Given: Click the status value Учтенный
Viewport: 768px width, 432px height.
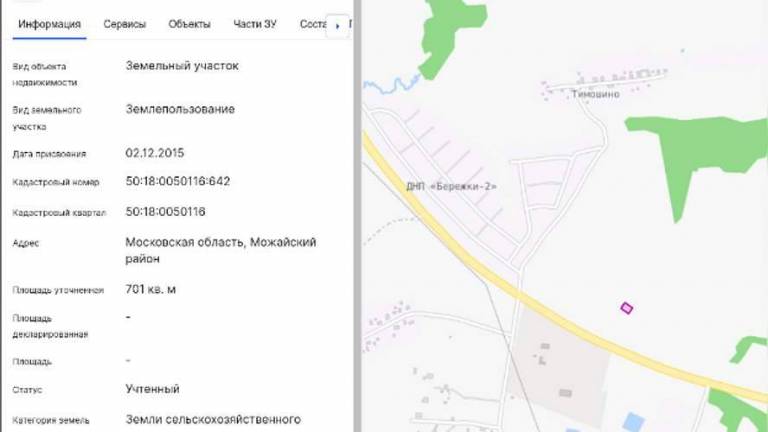Looking at the screenshot, I should [152, 389].
